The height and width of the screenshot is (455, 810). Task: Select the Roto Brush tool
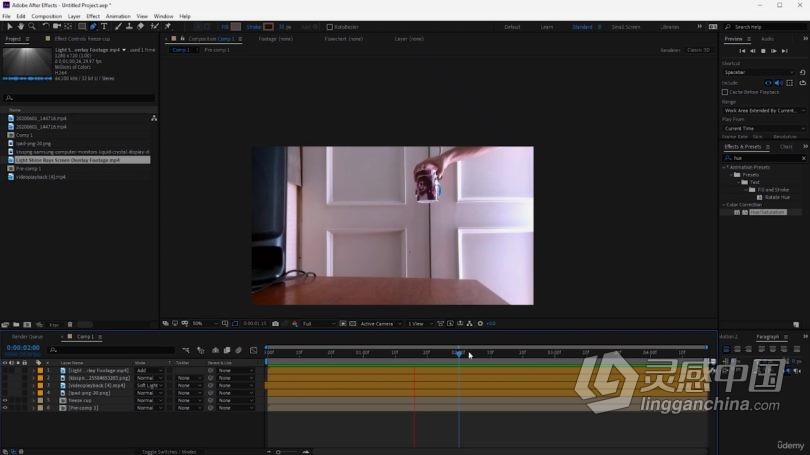154,26
